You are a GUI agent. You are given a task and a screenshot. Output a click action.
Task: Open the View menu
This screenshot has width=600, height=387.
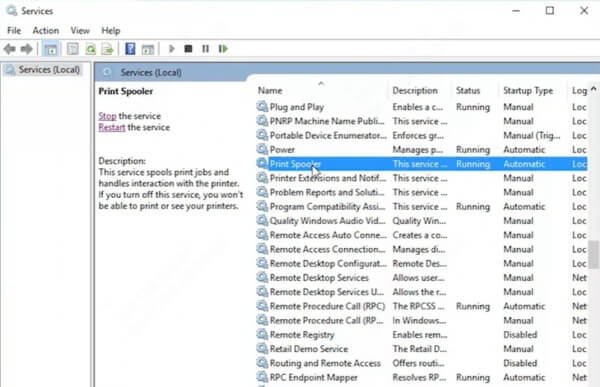[x=80, y=31]
